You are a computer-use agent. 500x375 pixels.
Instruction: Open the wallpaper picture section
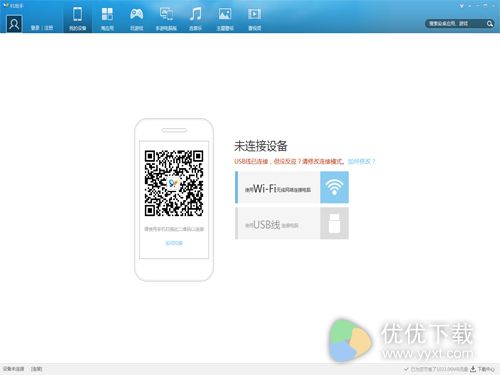pyautogui.click(x=225, y=18)
